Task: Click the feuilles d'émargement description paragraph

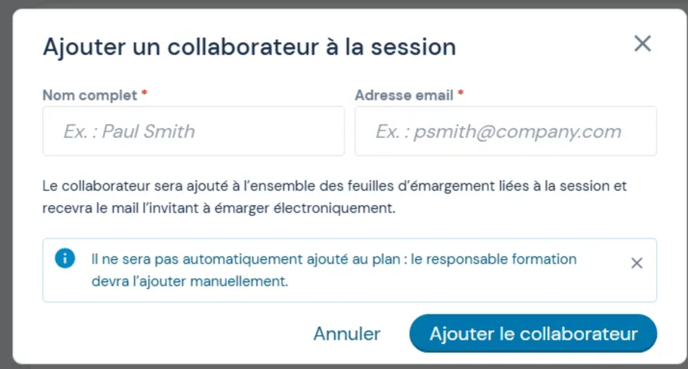Action: coord(334,197)
